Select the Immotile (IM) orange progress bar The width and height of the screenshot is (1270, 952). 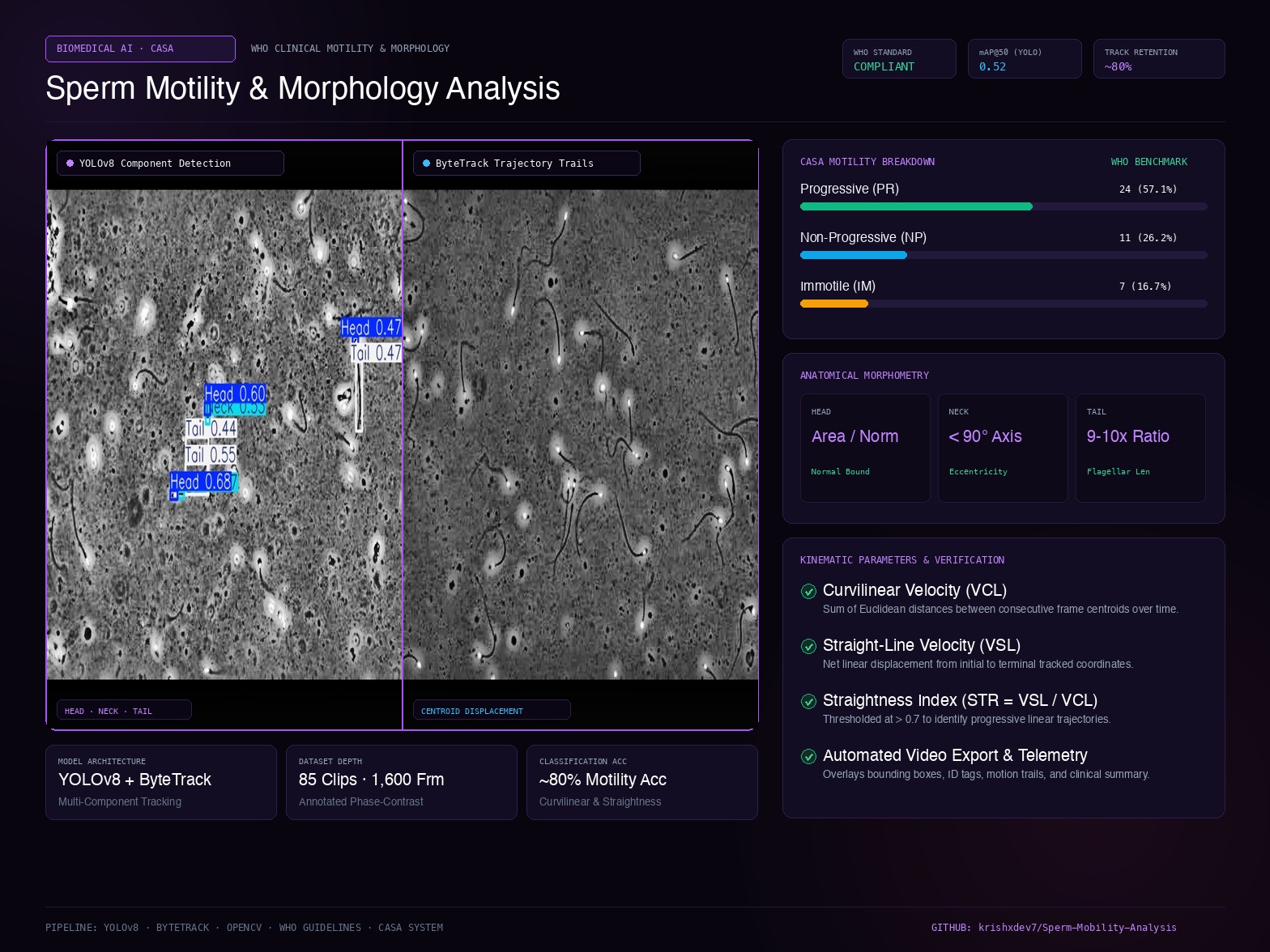(x=834, y=304)
